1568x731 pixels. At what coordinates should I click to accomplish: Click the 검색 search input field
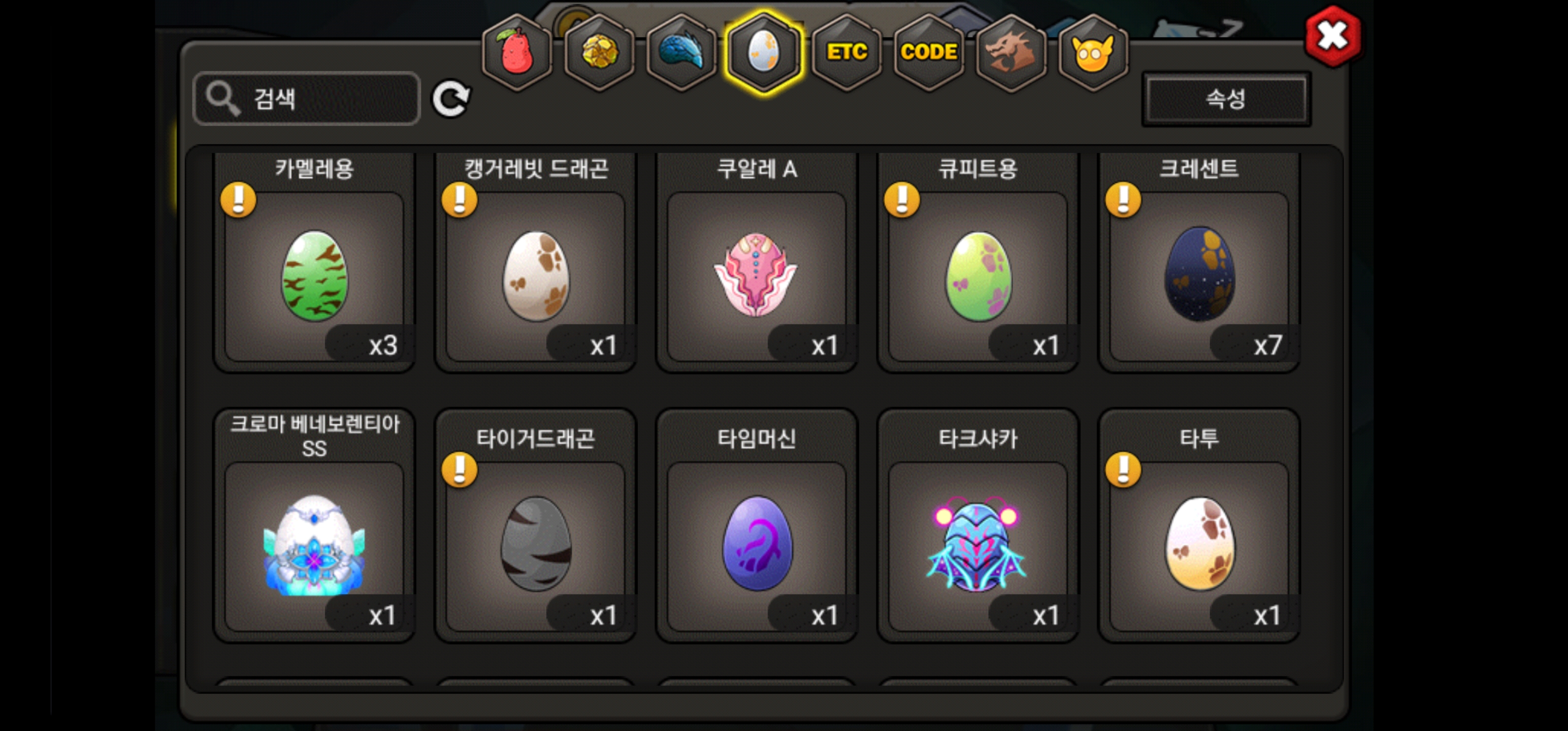coord(307,98)
